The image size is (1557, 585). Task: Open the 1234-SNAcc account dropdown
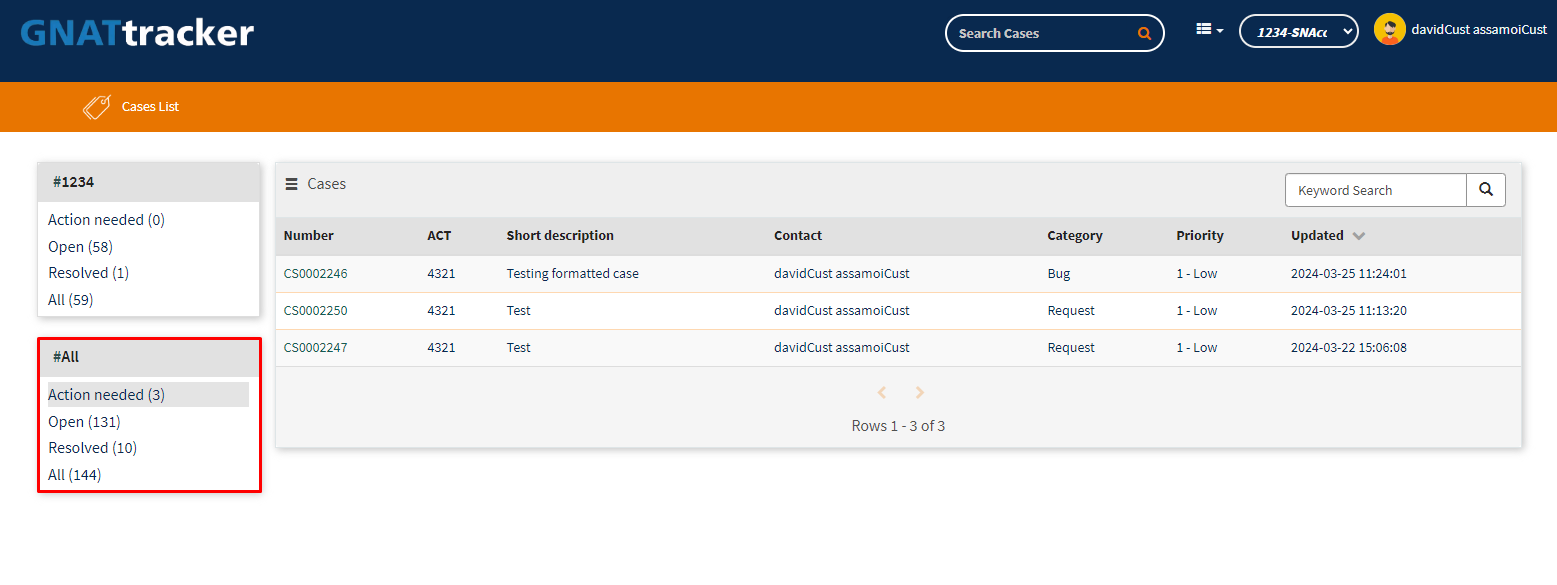pyautogui.click(x=1299, y=32)
